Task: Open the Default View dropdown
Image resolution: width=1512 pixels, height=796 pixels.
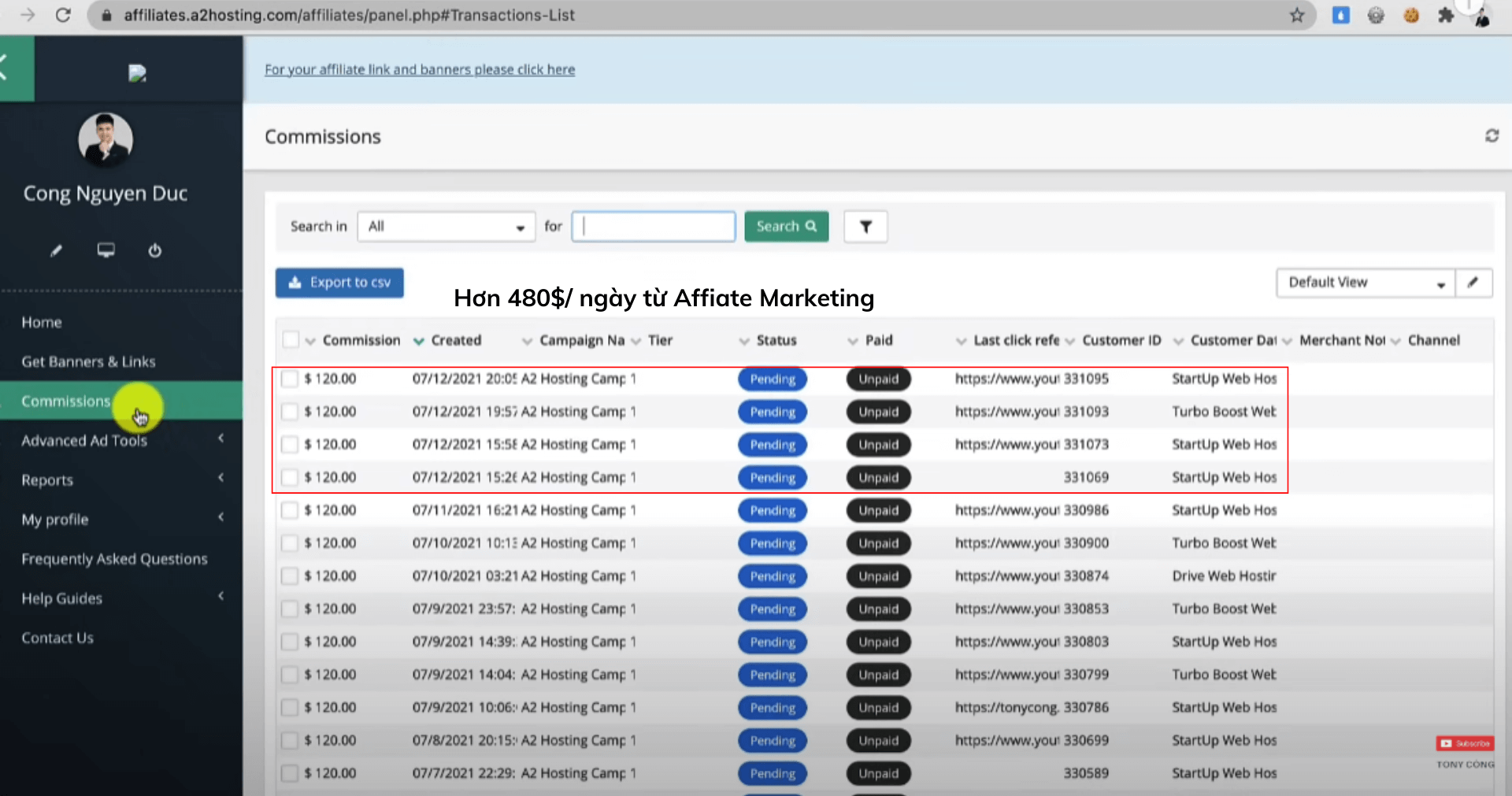Action: coord(1366,283)
